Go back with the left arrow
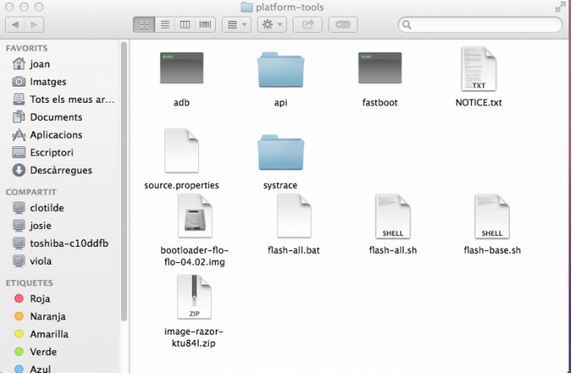The image size is (572, 374). [x=15, y=24]
